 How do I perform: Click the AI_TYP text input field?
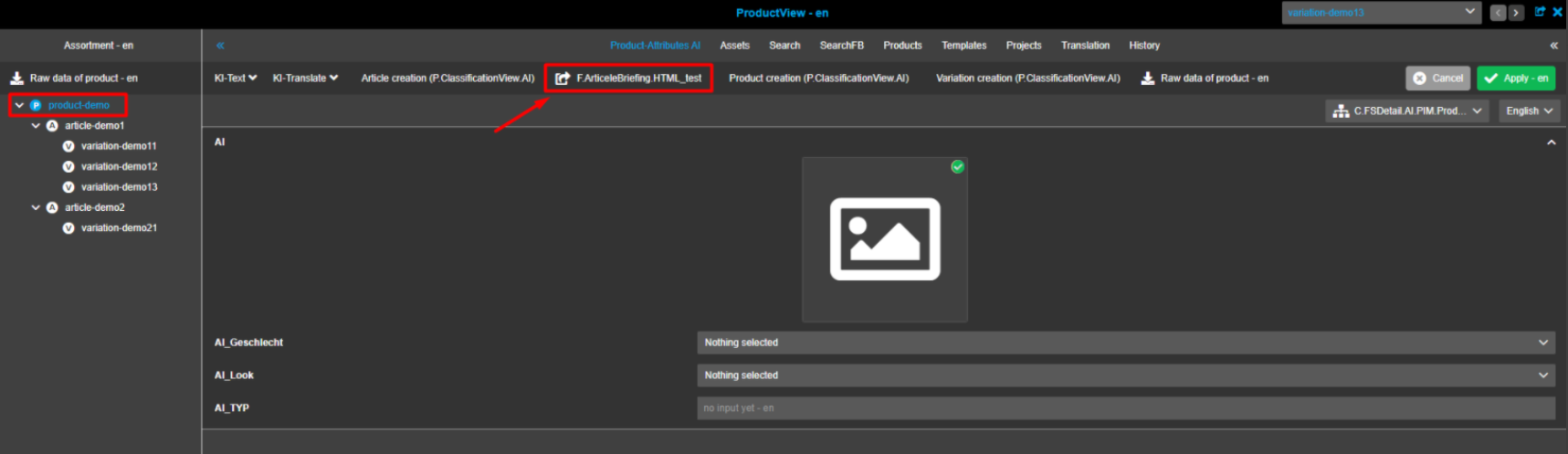point(1125,408)
